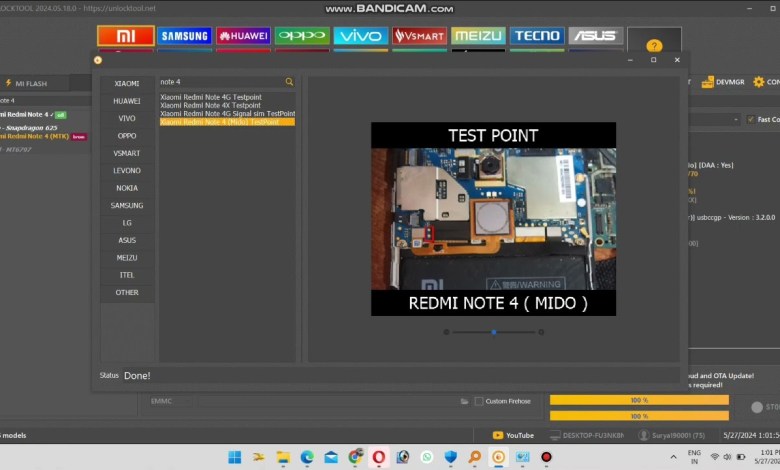Open Microsoft Edge from taskbar
Screen dimensions: 780x470
[x=307, y=457]
